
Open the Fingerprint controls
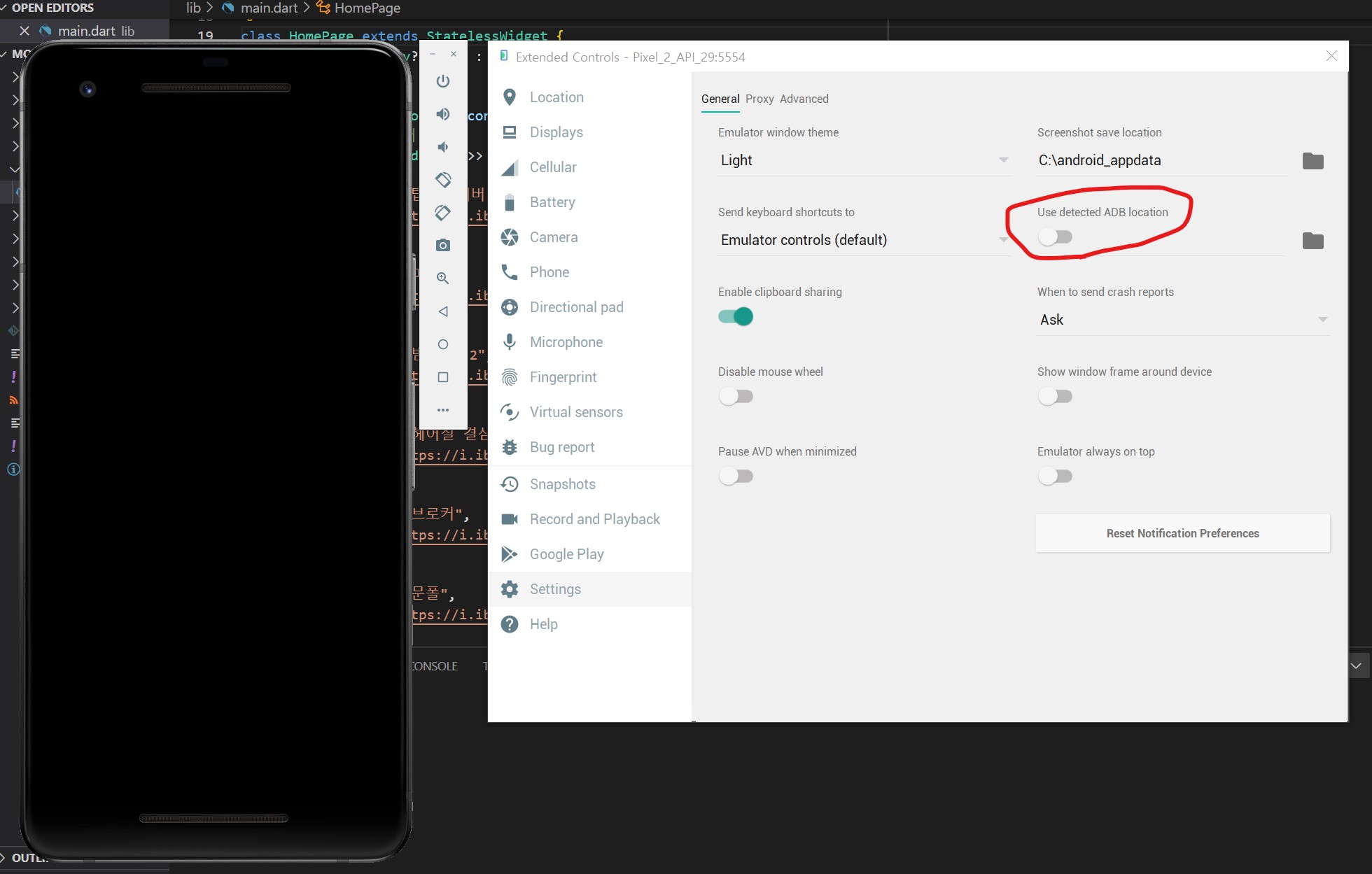click(x=589, y=377)
